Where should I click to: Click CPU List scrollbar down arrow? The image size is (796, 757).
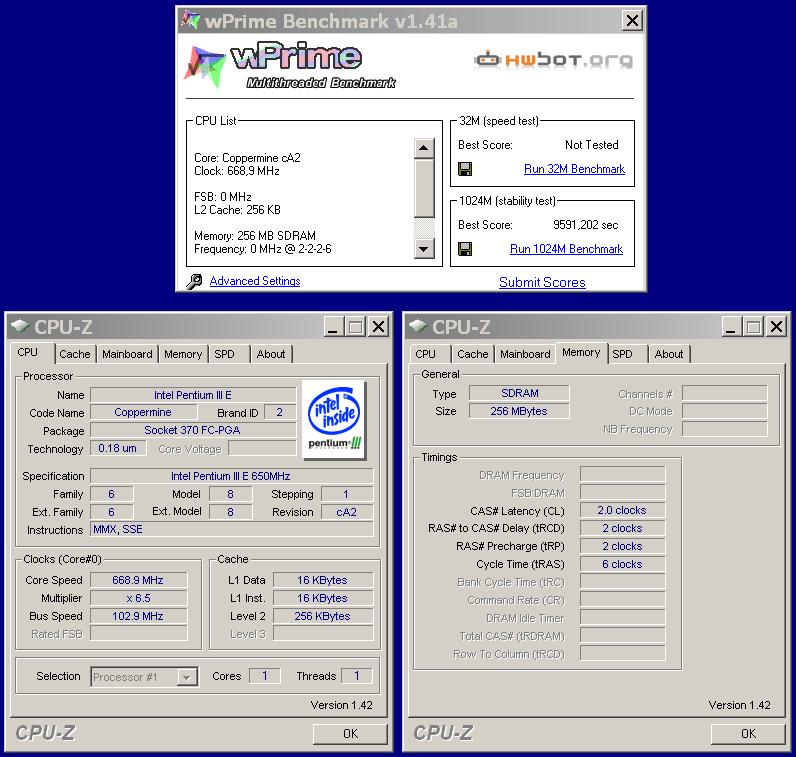click(424, 249)
